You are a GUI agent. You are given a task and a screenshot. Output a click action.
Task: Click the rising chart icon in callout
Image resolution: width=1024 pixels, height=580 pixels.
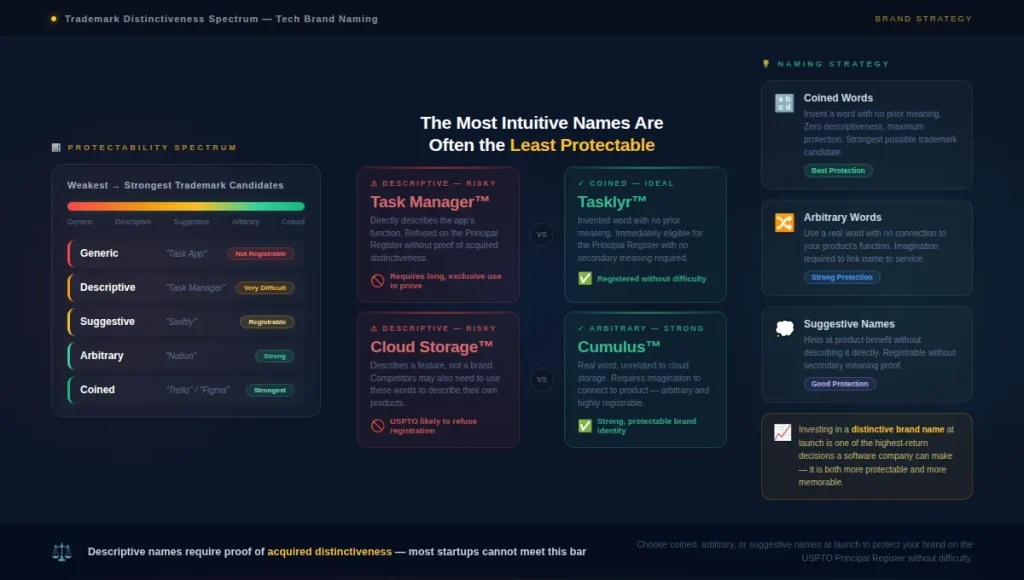pos(782,432)
